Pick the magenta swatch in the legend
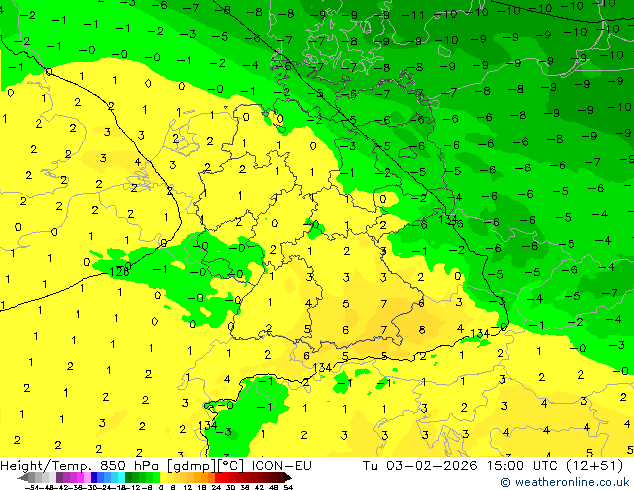Screen dimensions: 634x490 80,477
